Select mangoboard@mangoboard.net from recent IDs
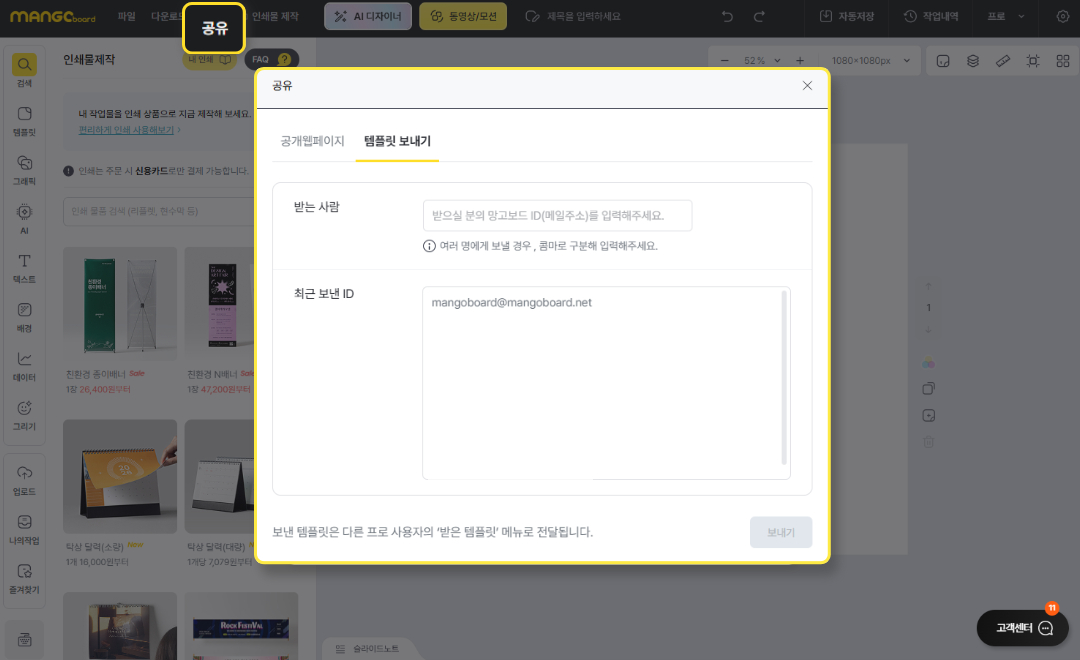1080x660 pixels. point(511,302)
